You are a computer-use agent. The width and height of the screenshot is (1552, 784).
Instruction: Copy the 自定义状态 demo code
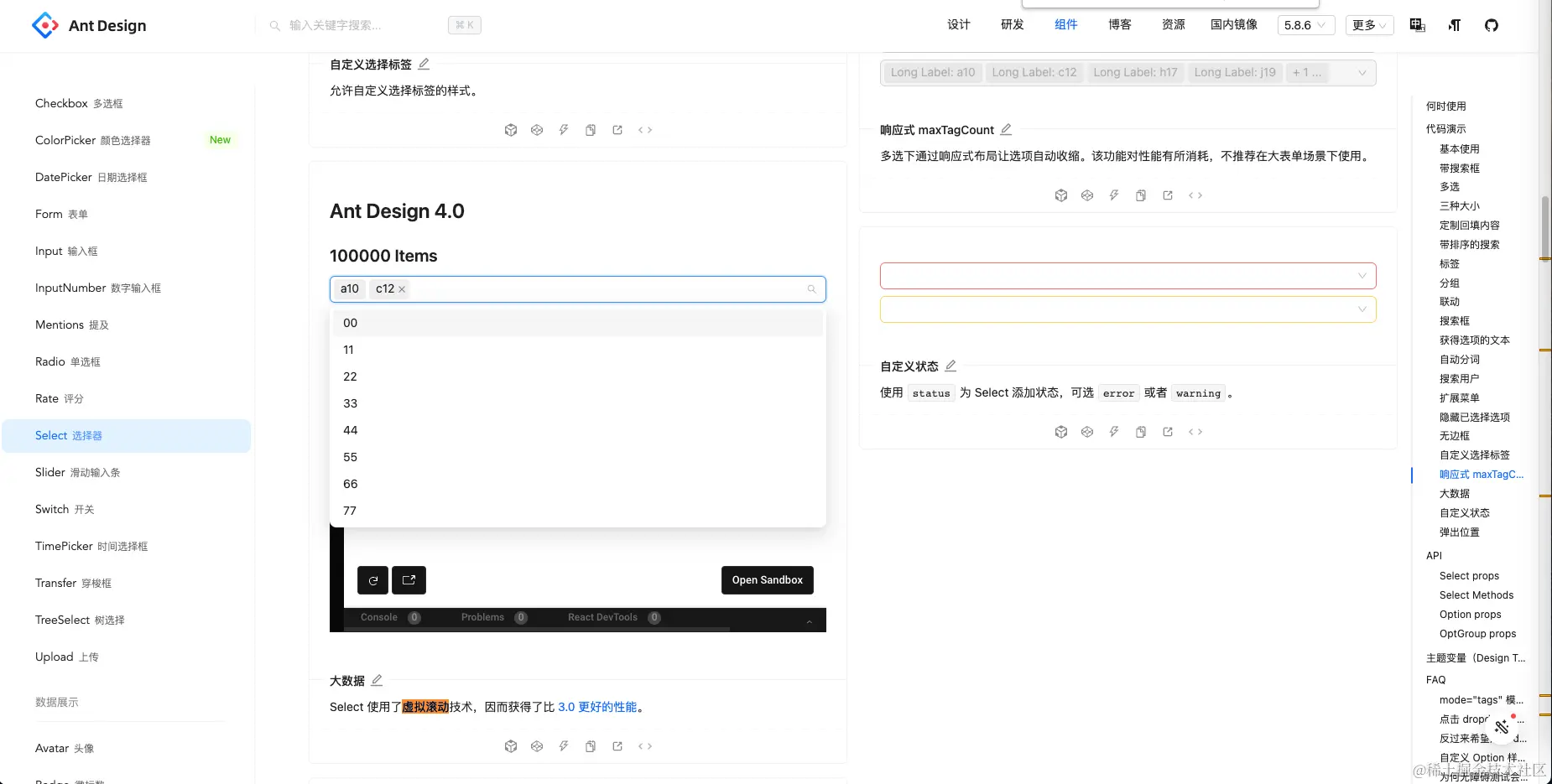pos(1140,431)
